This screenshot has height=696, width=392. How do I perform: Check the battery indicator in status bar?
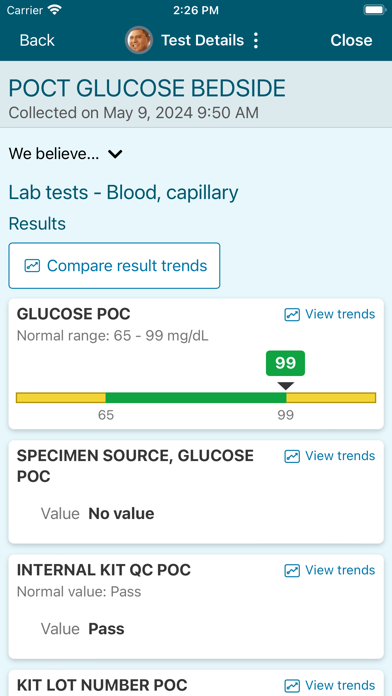coord(374,10)
